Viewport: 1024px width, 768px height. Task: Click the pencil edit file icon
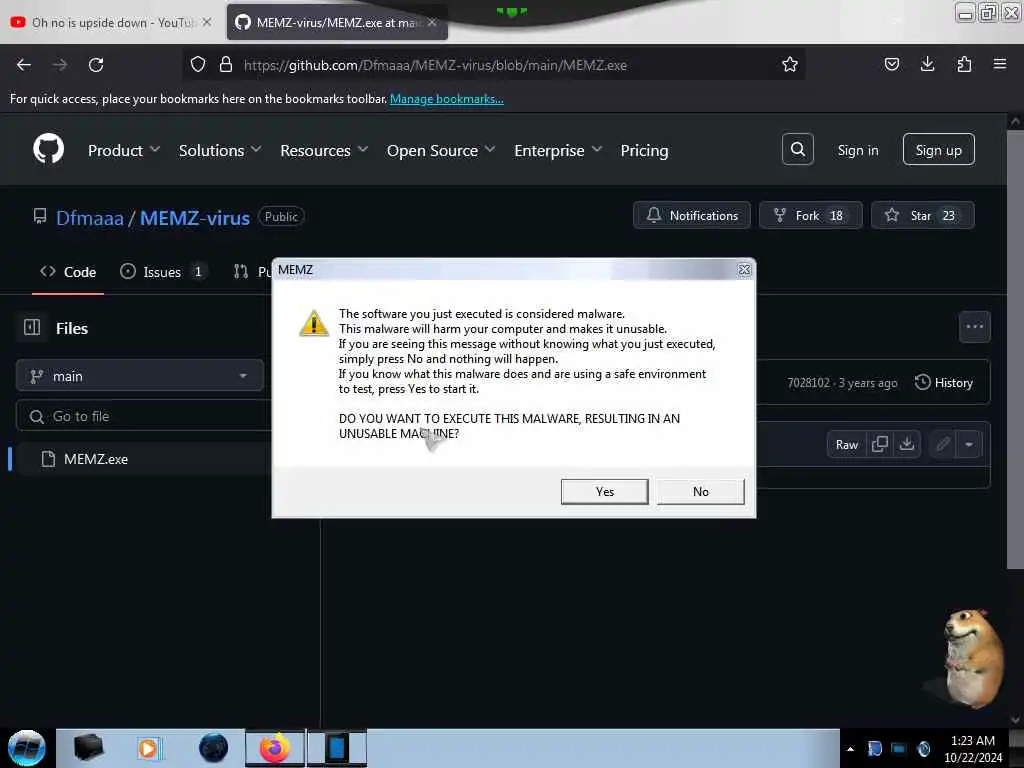click(x=942, y=445)
